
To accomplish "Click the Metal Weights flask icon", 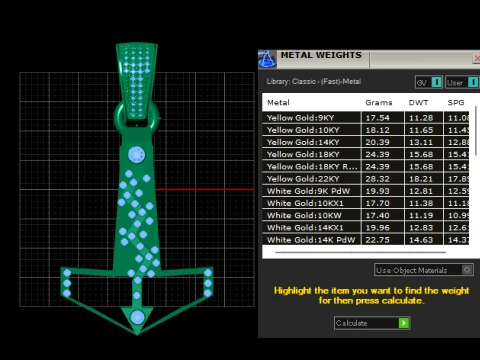I will [x=267, y=59].
